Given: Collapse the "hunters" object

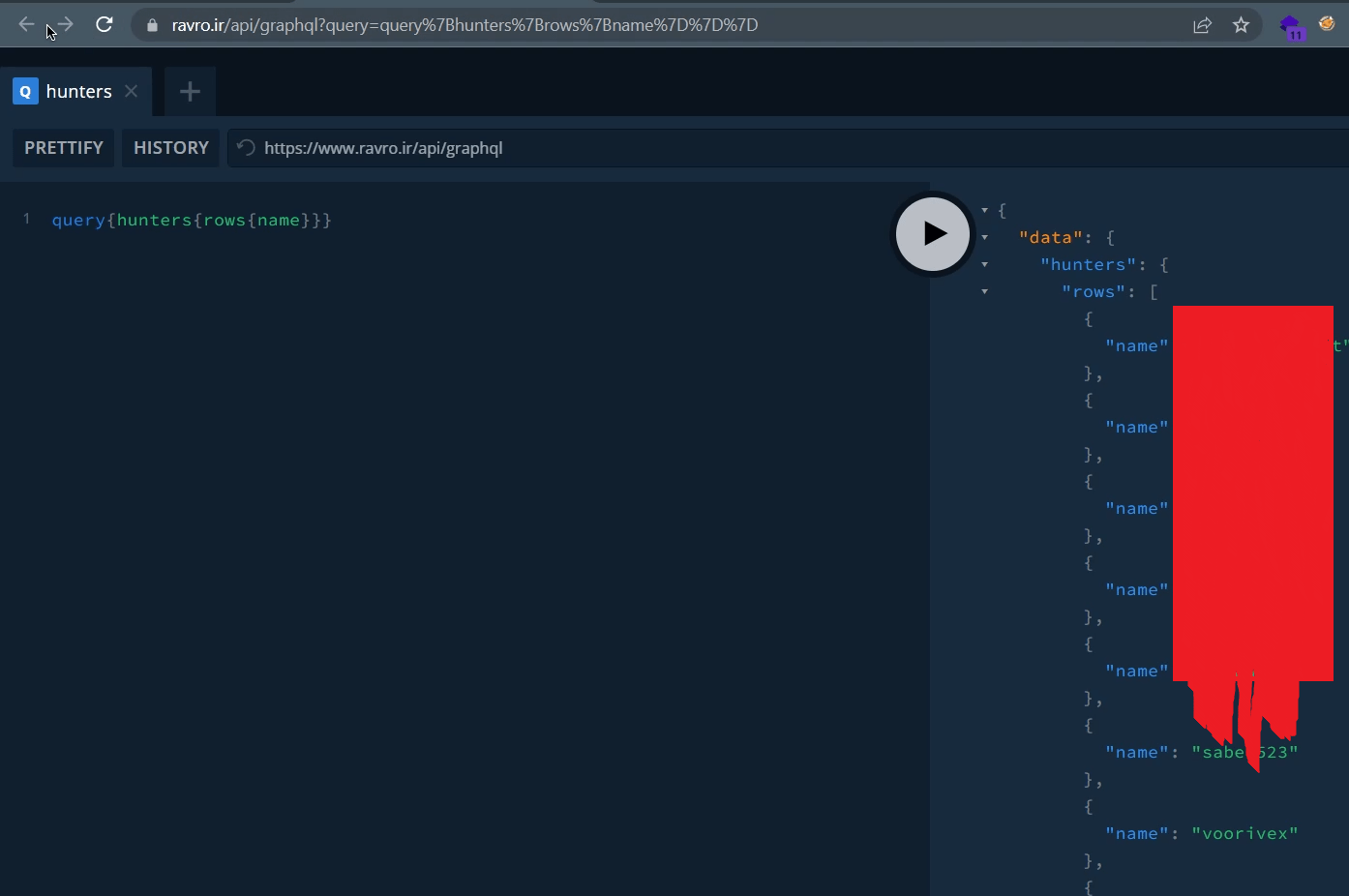Looking at the screenshot, I should point(984,264).
